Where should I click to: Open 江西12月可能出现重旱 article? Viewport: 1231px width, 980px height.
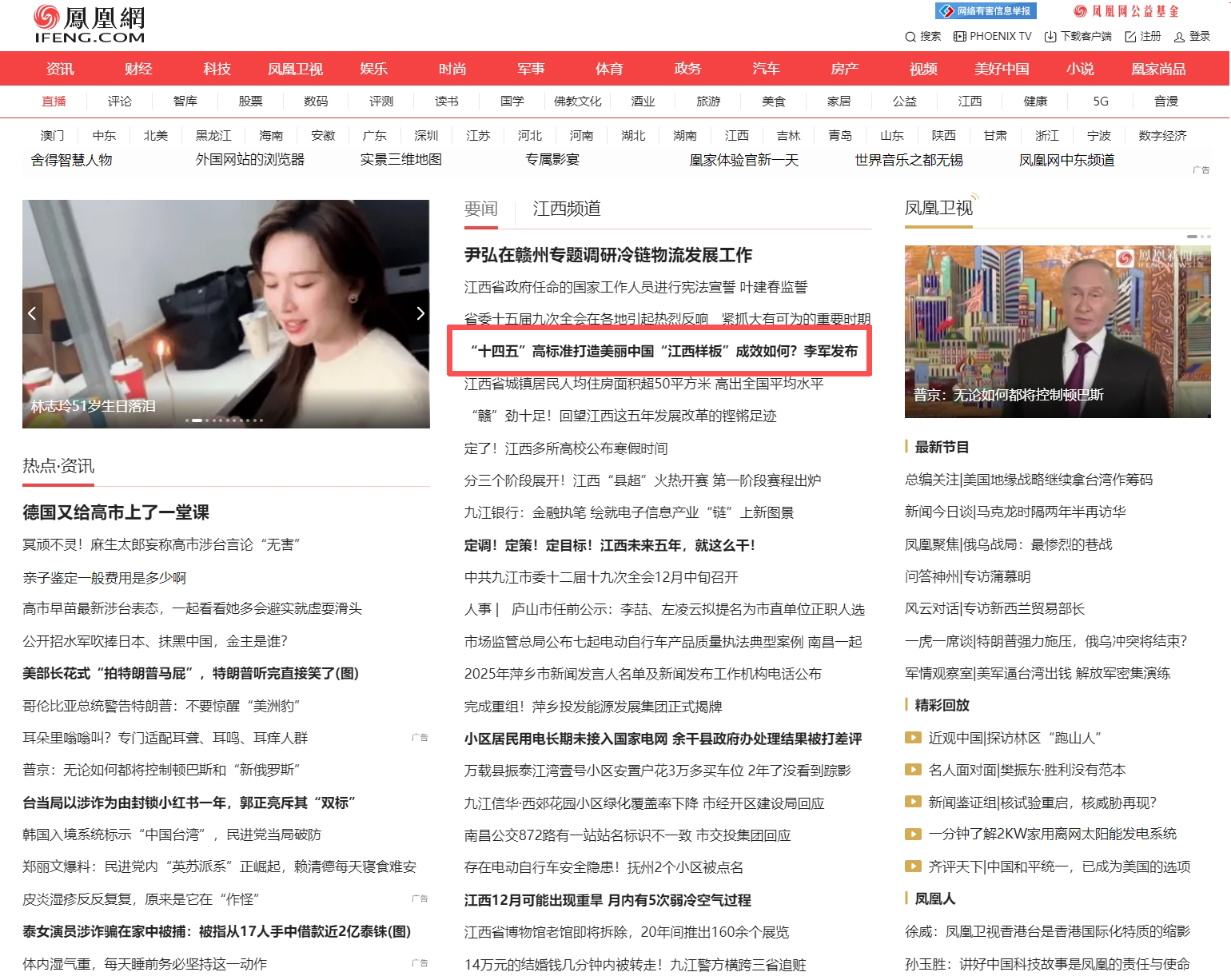point(608,900)
